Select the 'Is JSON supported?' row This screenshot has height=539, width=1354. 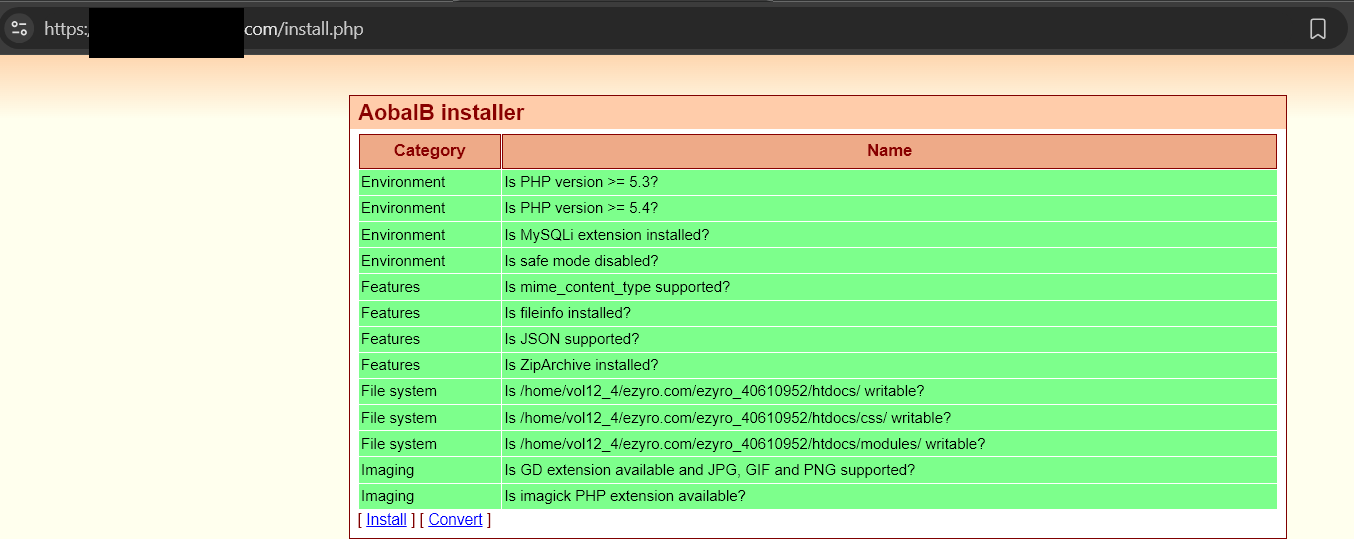(571, 339)
